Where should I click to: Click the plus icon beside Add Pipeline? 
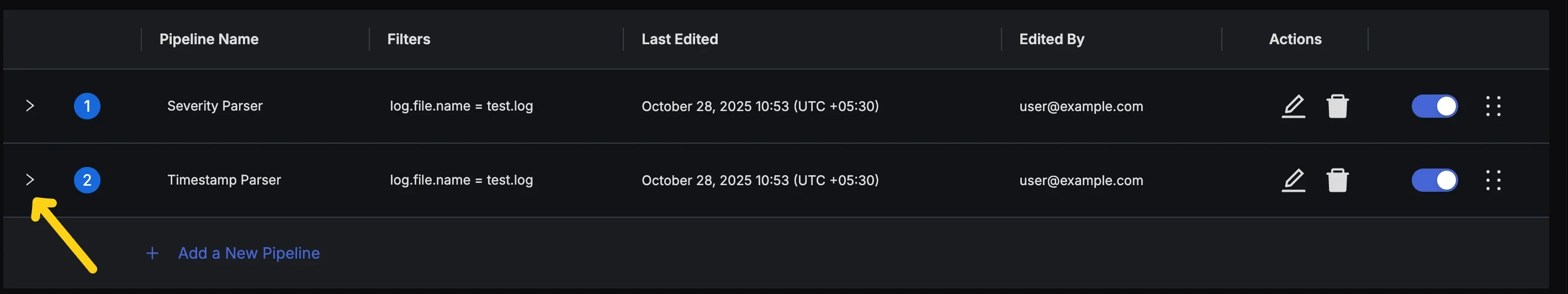(152, 253)
